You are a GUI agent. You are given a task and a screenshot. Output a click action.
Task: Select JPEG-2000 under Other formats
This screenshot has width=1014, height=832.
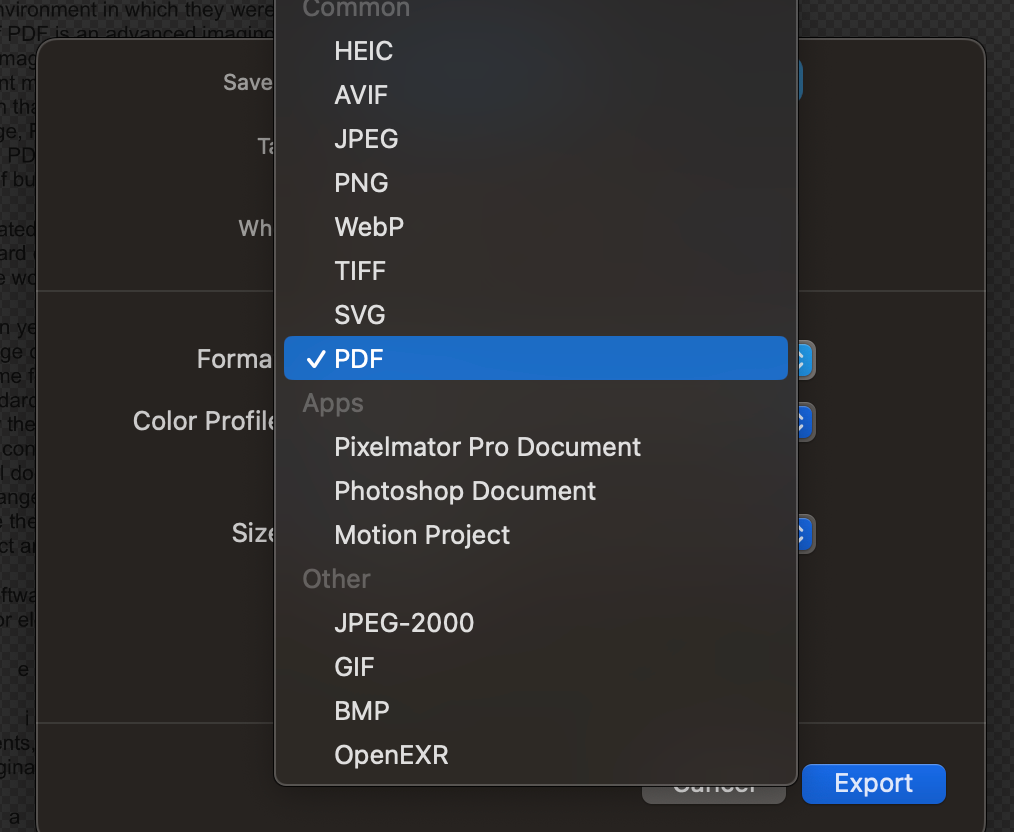click(x=535, y=623)
